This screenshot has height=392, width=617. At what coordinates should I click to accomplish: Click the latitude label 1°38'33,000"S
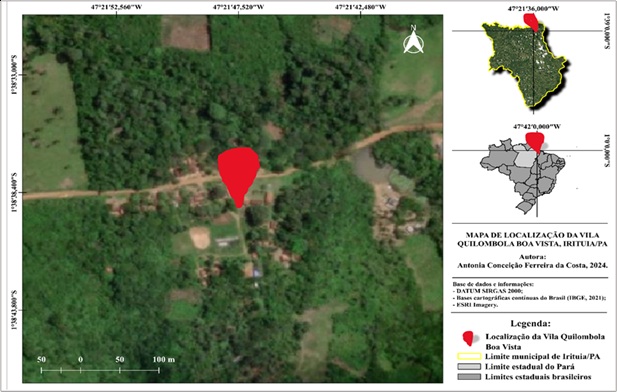(x=15, y=75)
